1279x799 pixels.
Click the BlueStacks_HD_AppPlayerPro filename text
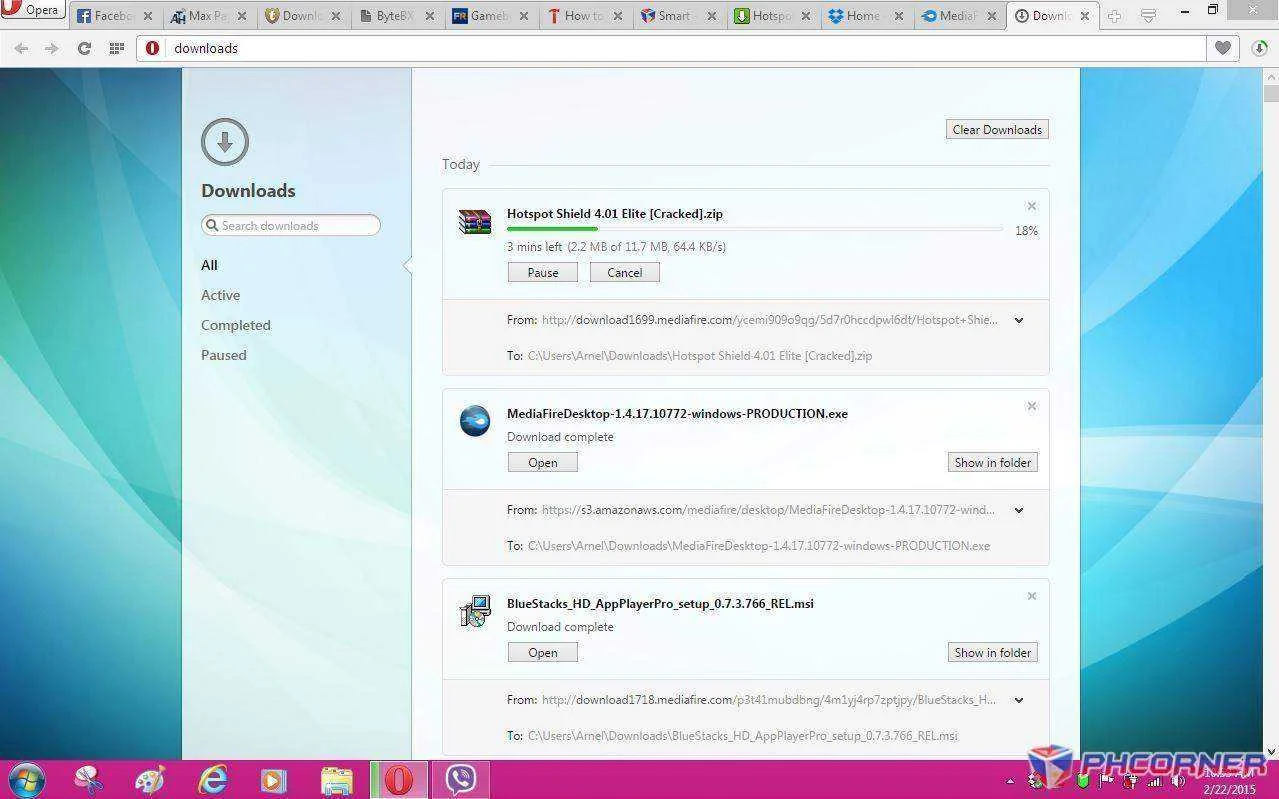point(660,604)
